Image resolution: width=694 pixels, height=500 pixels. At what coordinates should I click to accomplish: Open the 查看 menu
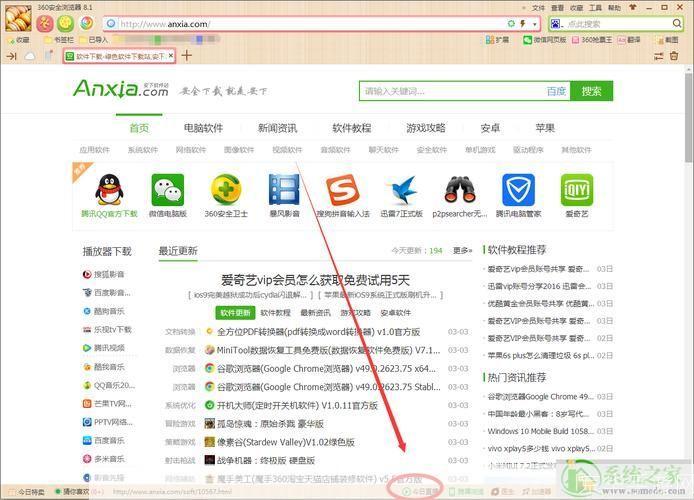(x=557, y=8)
